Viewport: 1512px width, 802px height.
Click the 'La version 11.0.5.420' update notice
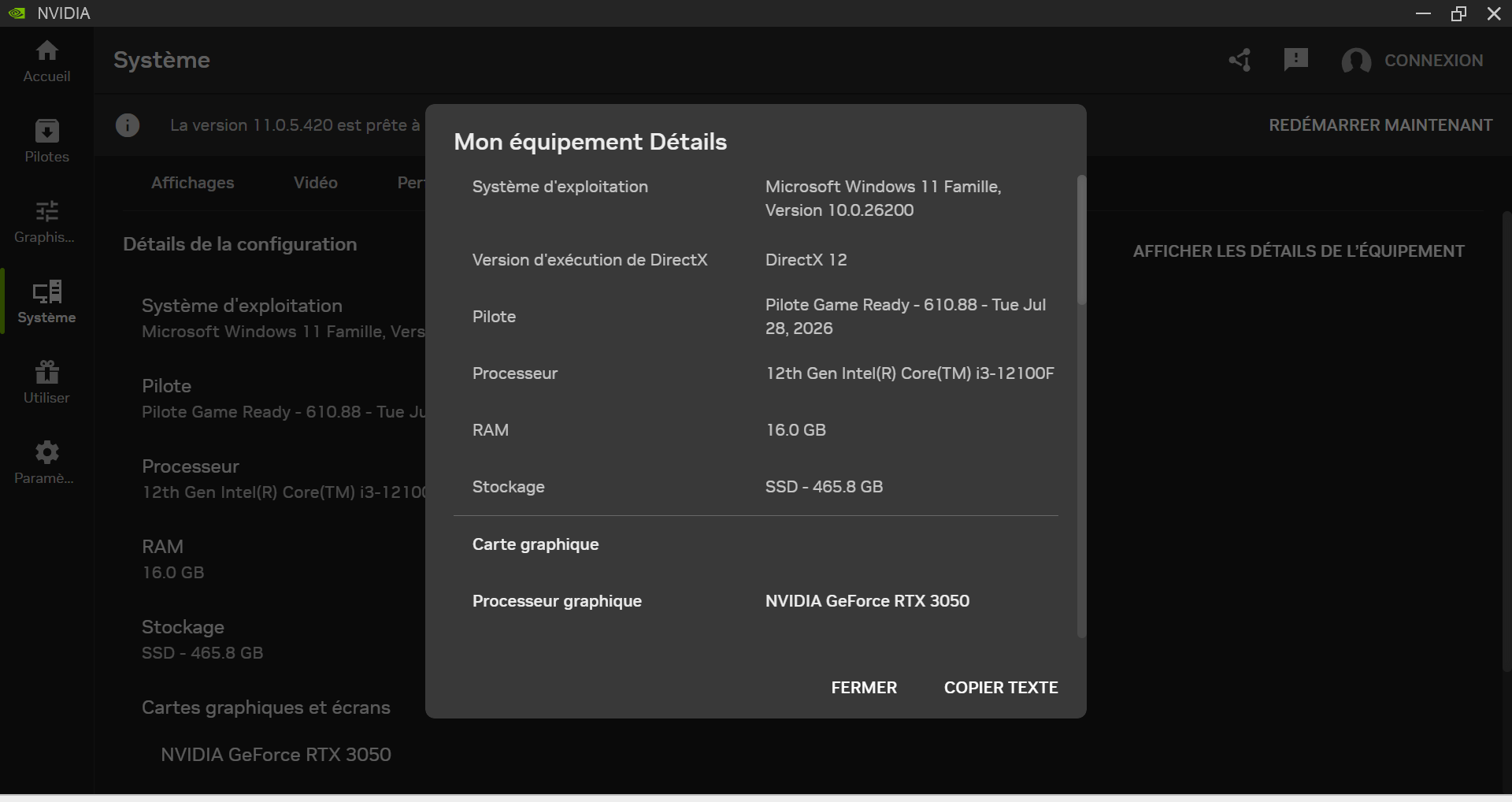(295, 125)
